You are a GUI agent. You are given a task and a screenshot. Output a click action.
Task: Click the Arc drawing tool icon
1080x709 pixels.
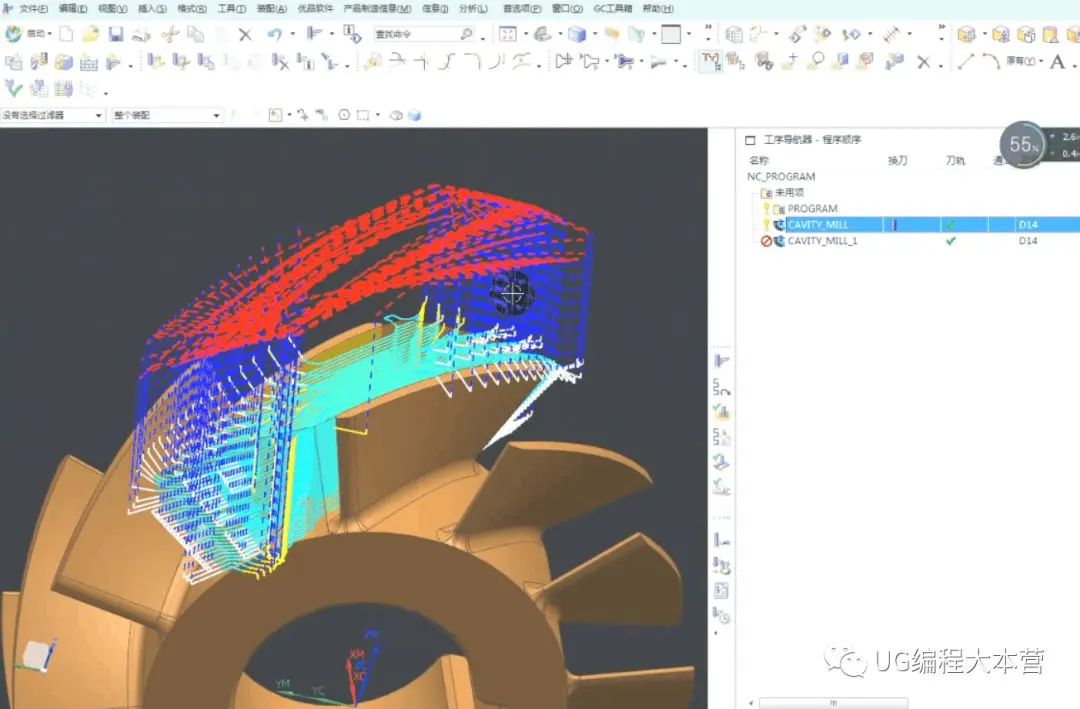tap(990, 62)
